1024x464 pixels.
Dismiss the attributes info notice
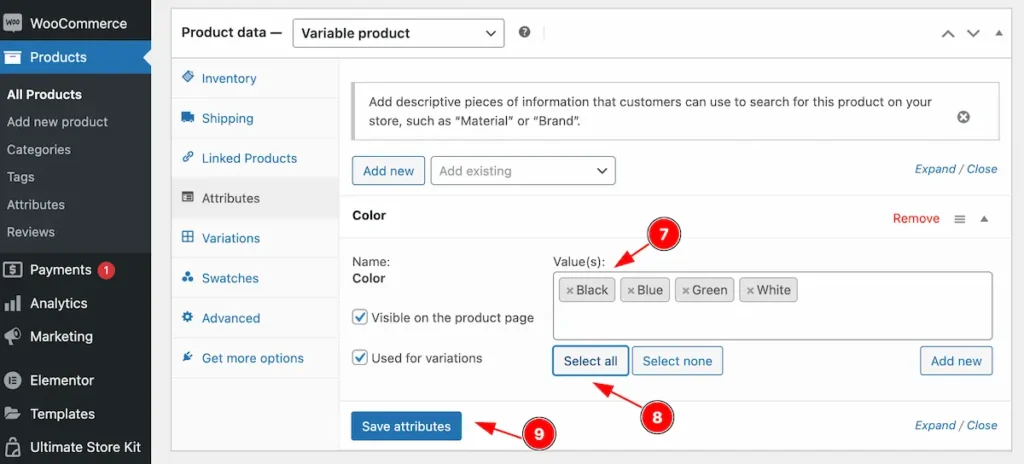963,117
